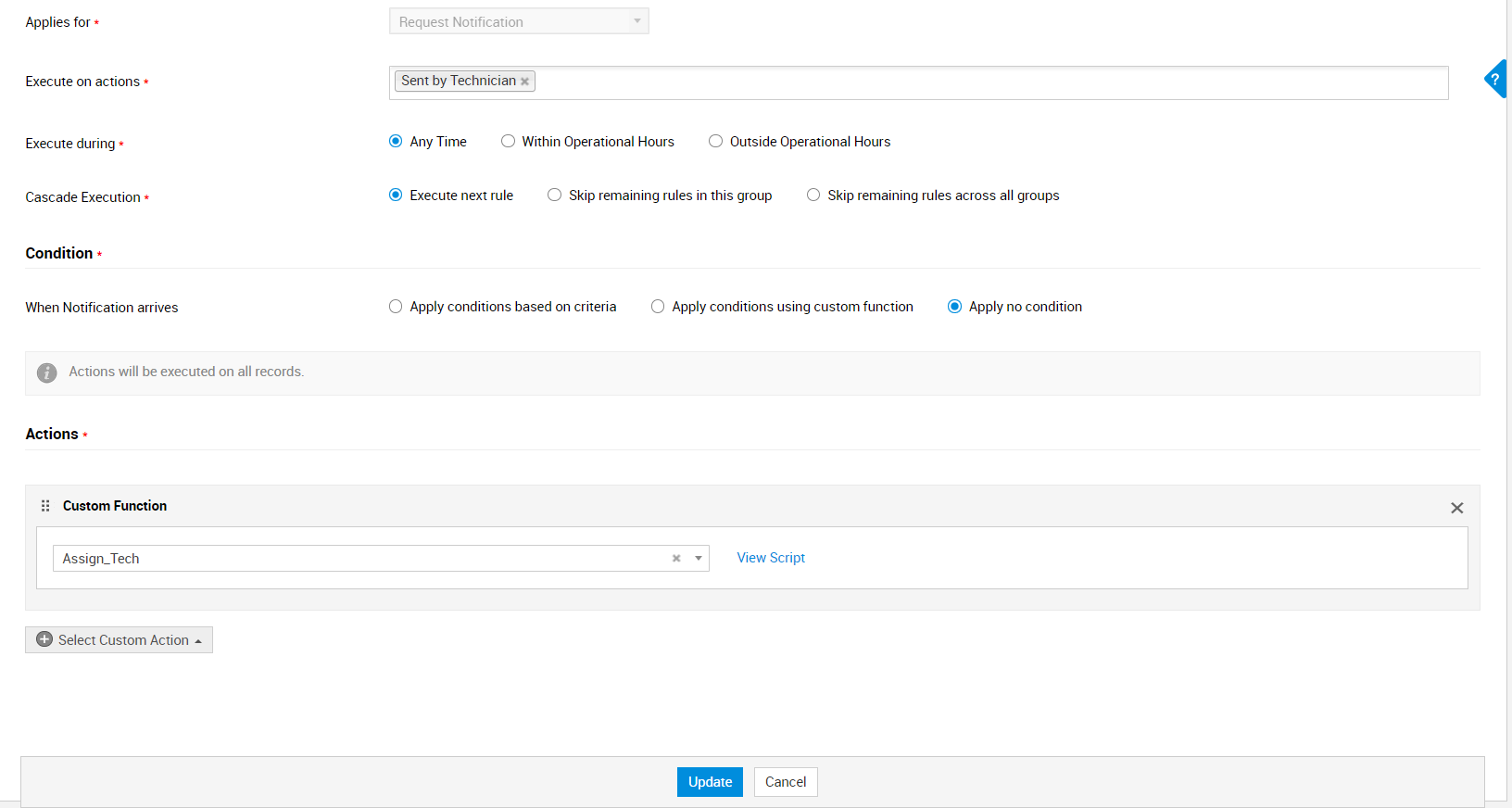Grab the Custom Function drag handle

pos(45,506)
